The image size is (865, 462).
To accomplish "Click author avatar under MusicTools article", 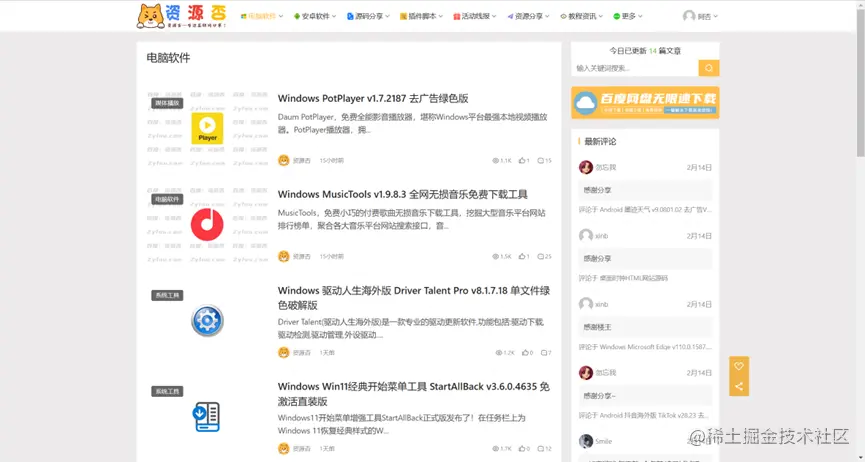I will [284, 257].
